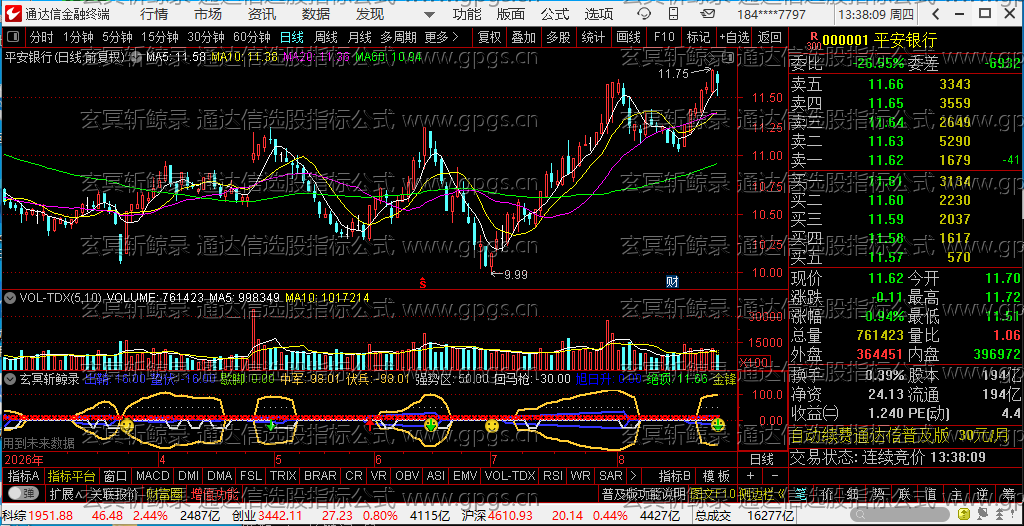Click stock code 000001 平安银行 header
This screenshot has height=526, width=1024.
879,41
